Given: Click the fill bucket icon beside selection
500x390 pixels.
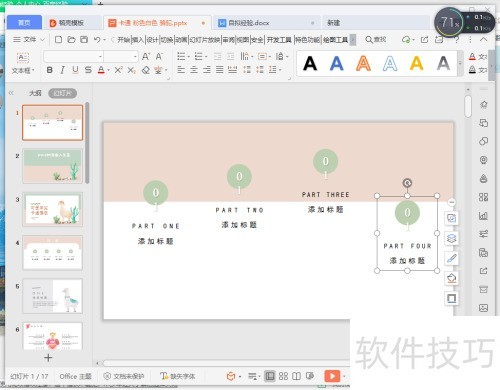Looking at the screenshot, I should point(451,278).
